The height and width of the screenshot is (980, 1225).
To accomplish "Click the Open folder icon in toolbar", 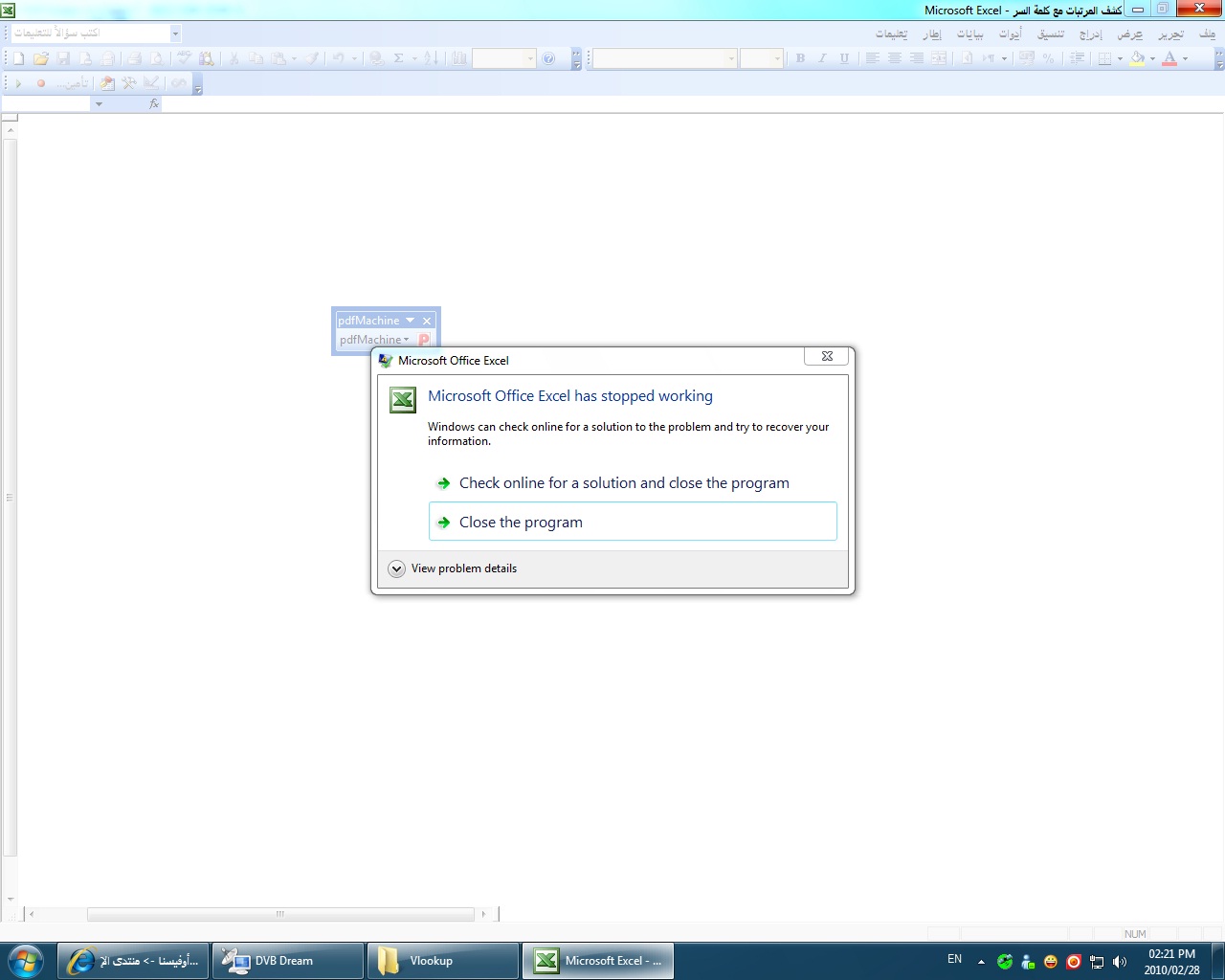I will coord(40,58).
